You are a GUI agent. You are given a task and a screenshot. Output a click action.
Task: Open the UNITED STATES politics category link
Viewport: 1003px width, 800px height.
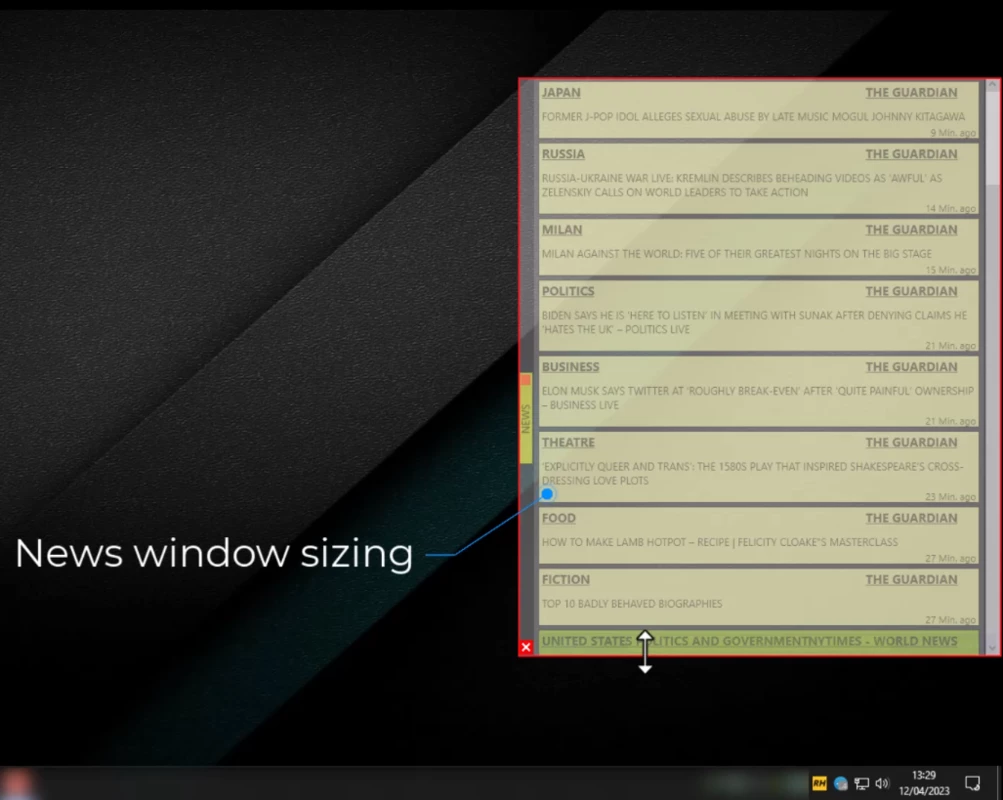pyautogui.click(x=673, y=641)
